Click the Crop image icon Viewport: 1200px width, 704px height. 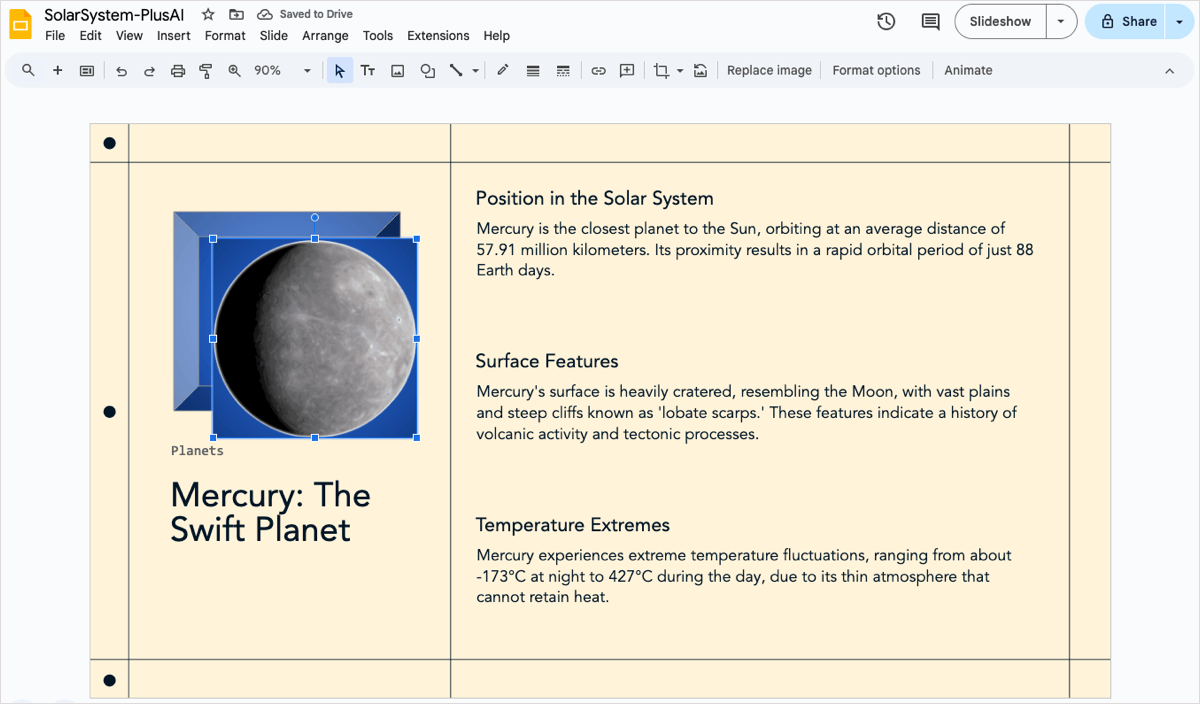click(661, 70)
